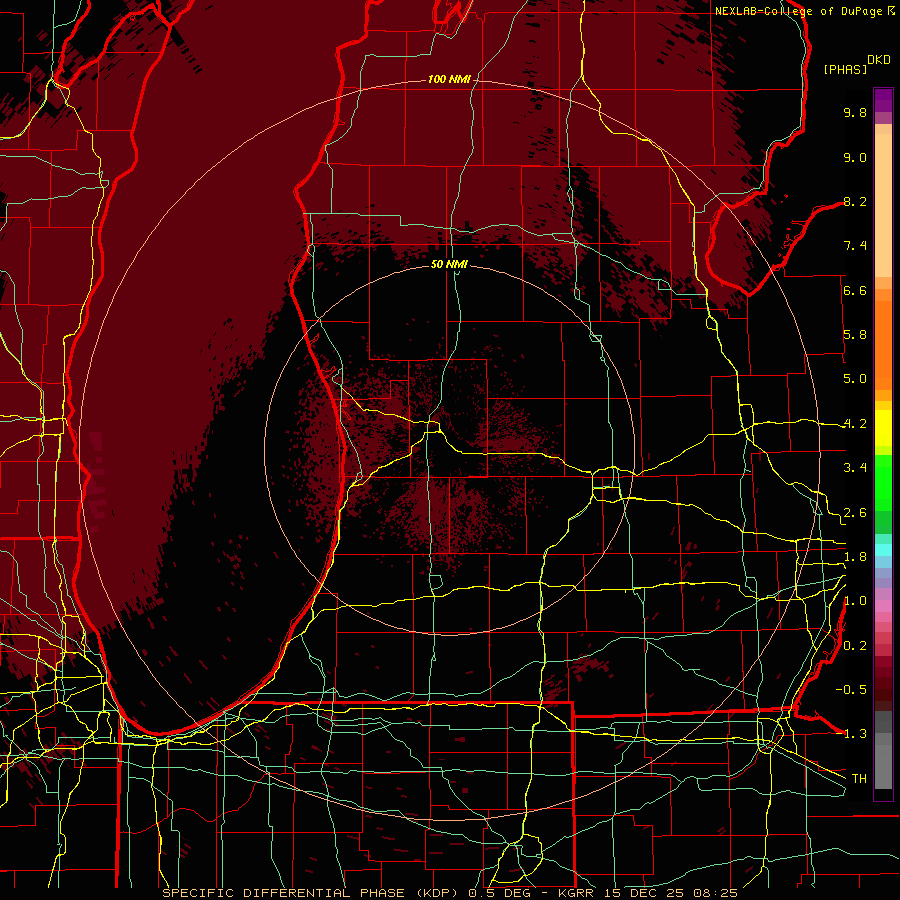Select the 100 NMI range ring label
The height and width of the screenshot is (900, 900).
(449, 79)
